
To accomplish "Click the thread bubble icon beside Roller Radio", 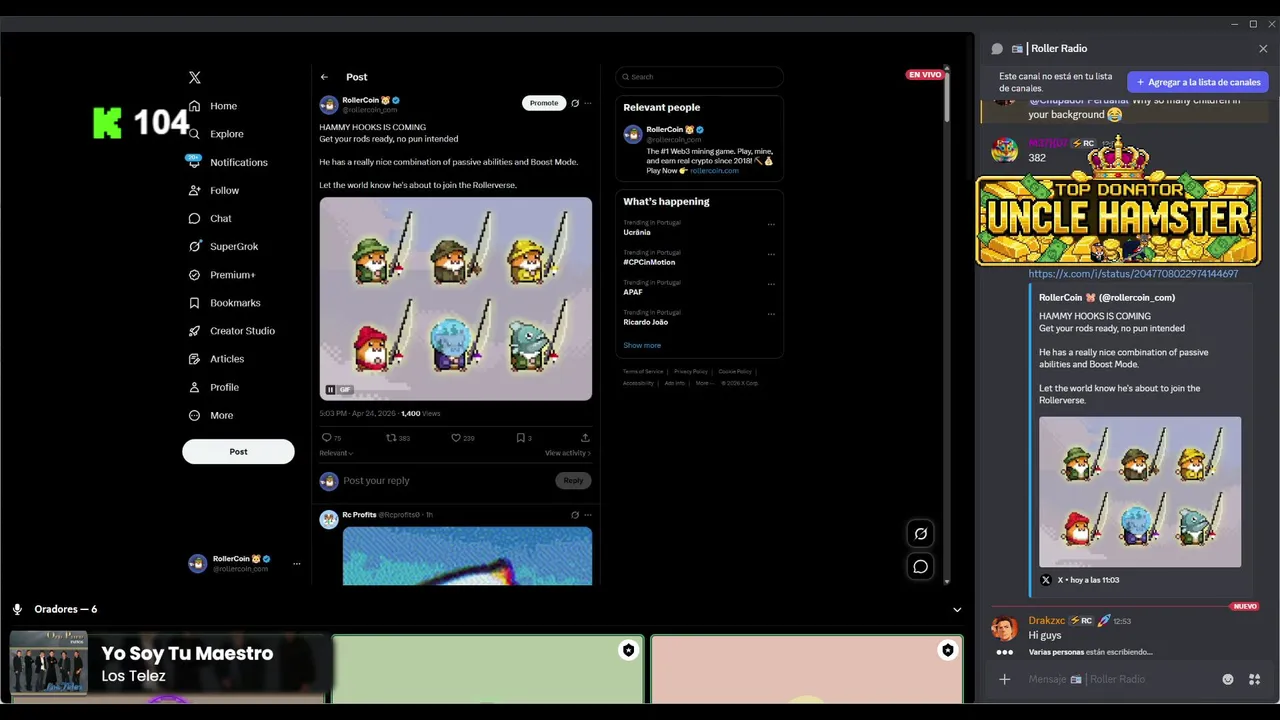I will point(997,49).
